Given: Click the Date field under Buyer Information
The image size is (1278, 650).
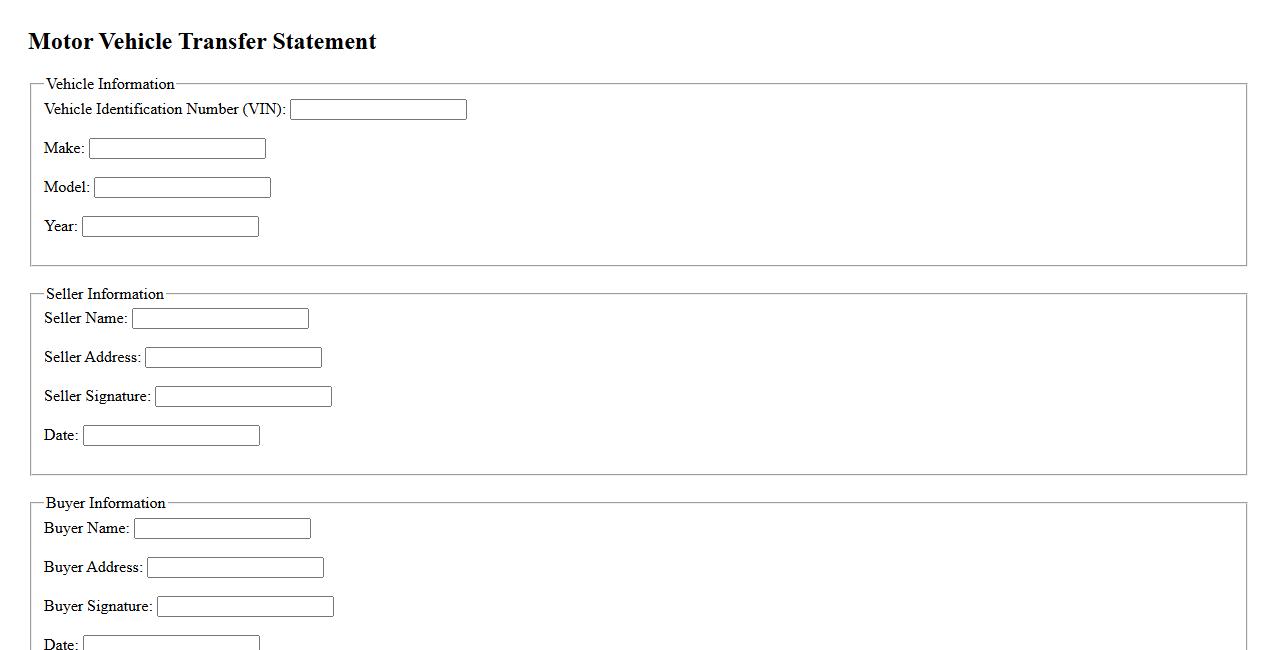Looking at the screenshot, I should 171,643.
